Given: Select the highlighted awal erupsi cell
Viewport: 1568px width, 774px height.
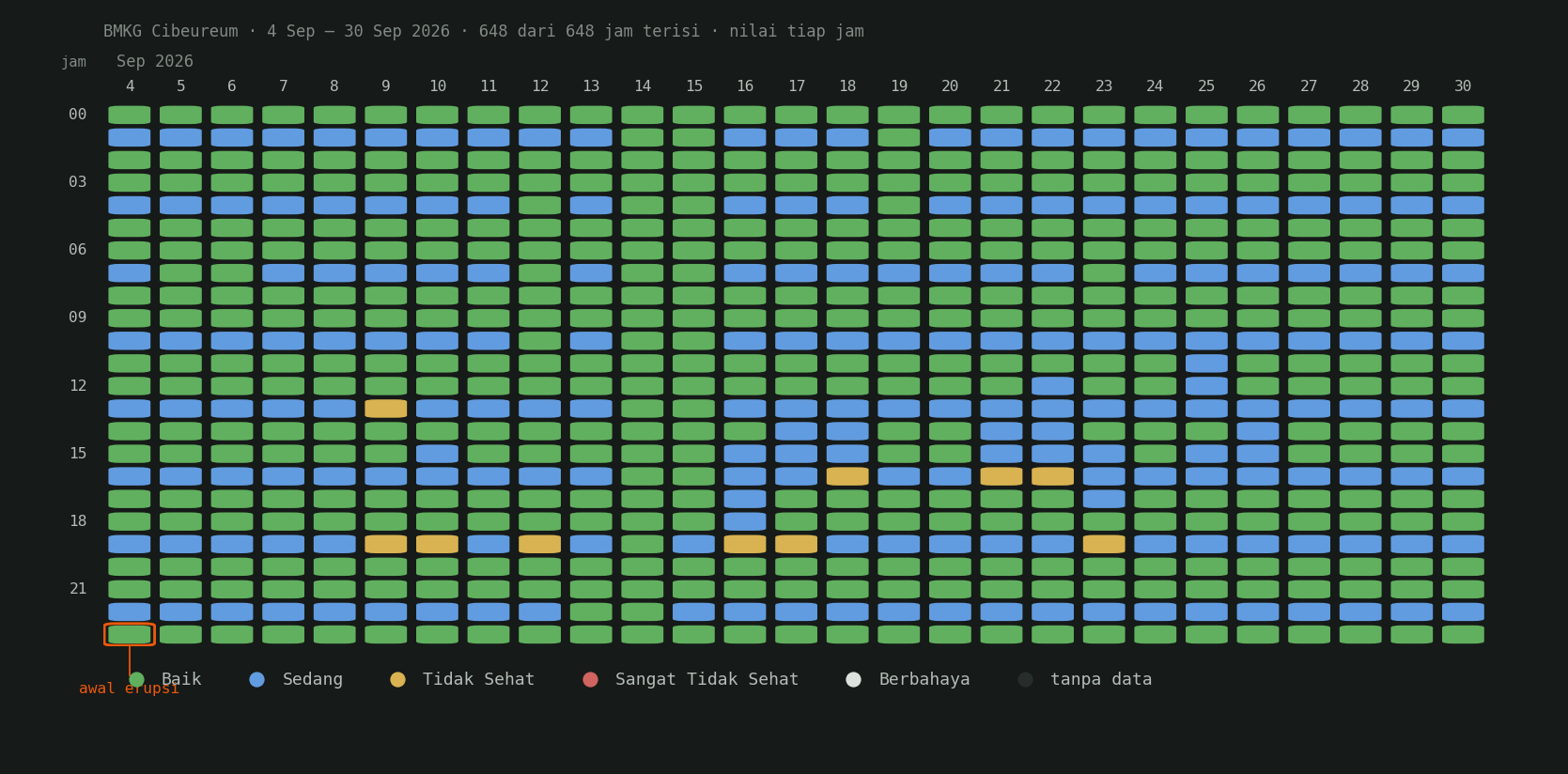Looking at the screenshot, I should (130, 634).
